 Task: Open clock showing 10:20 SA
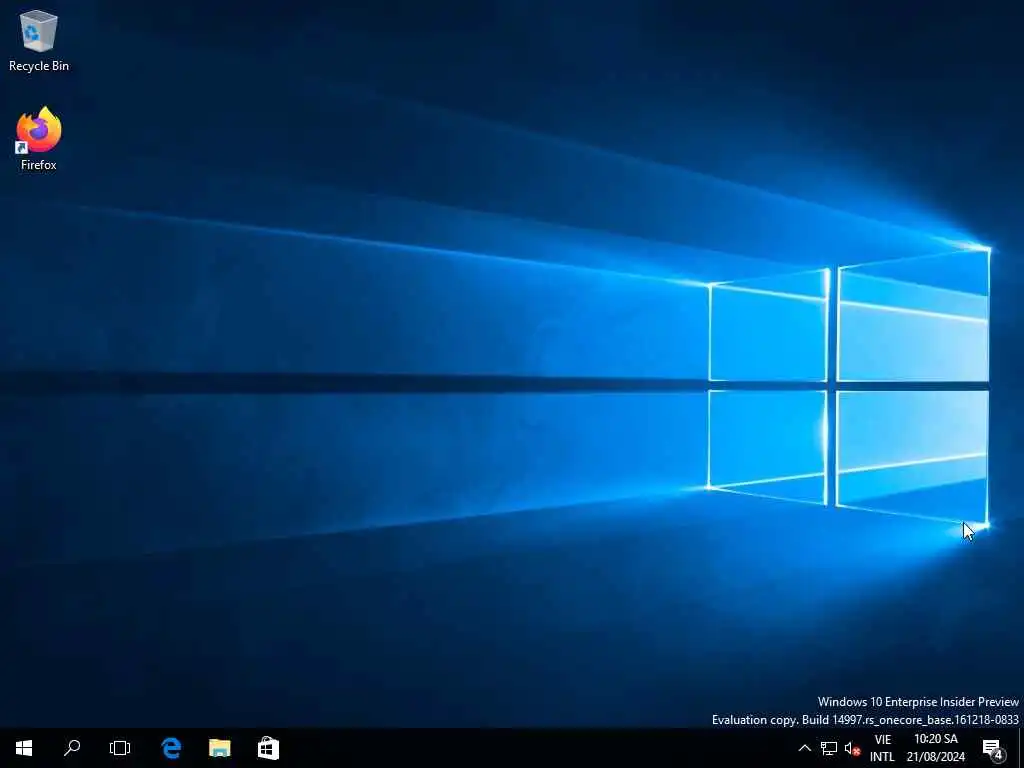(936, 748)
